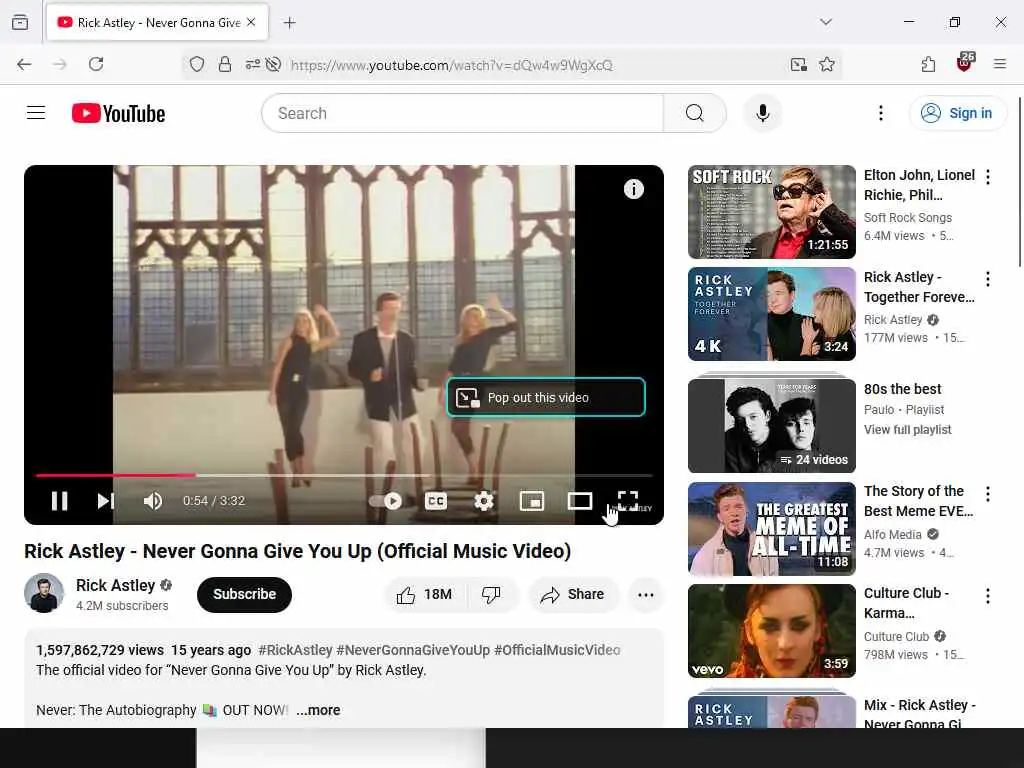Seek on the video progress bar
The image size is (1024, 768).
[x=344, y=475]
